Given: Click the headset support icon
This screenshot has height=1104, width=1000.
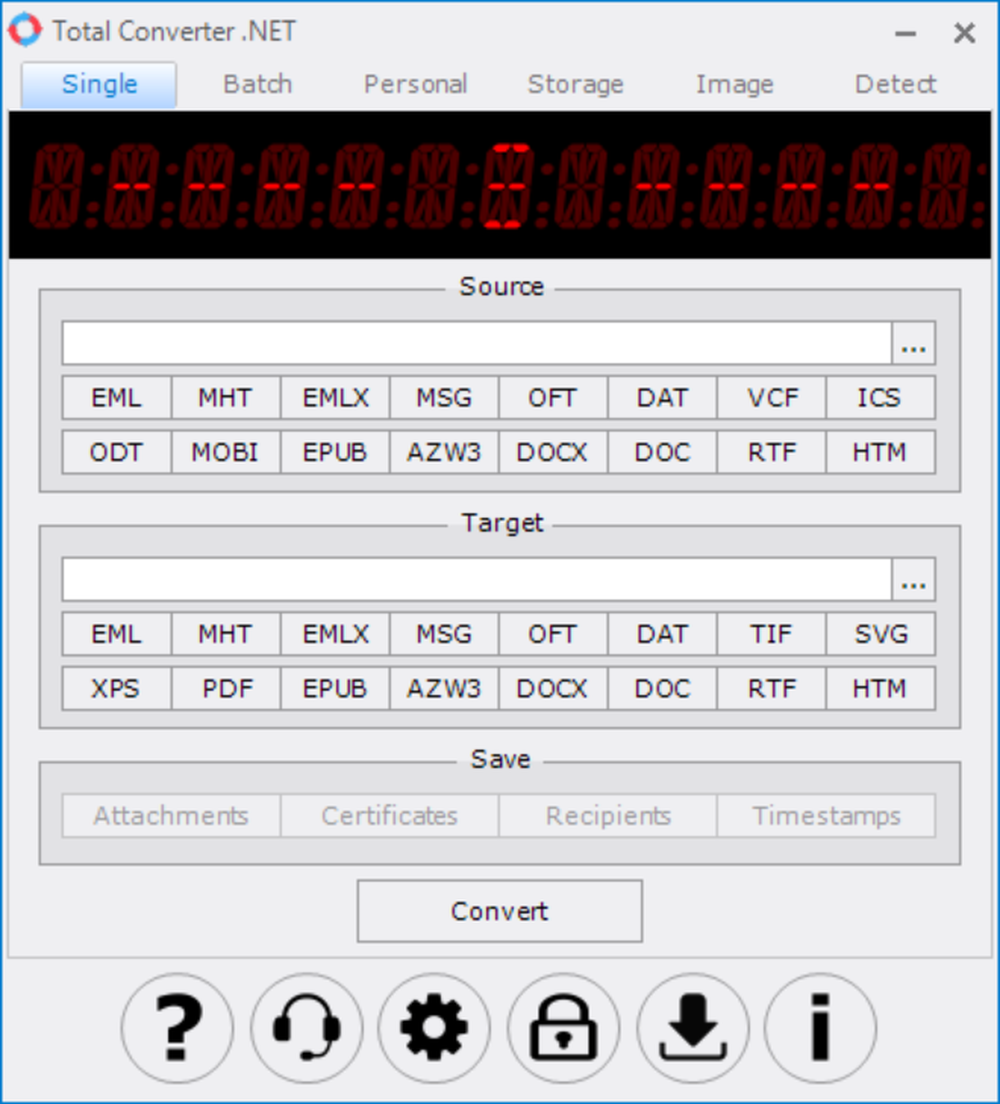Looking at the screenshot, I should coord(305,1028).
